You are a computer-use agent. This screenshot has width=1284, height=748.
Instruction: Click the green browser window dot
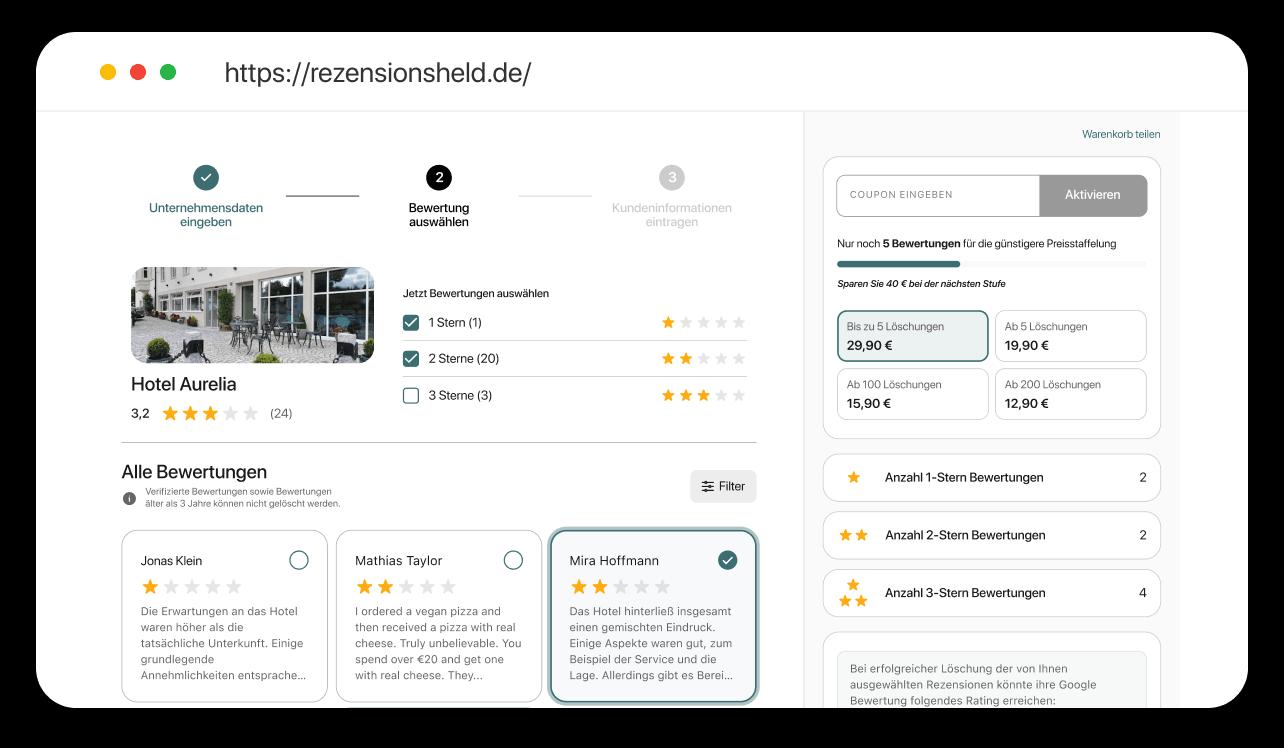(x=168, y=72)
